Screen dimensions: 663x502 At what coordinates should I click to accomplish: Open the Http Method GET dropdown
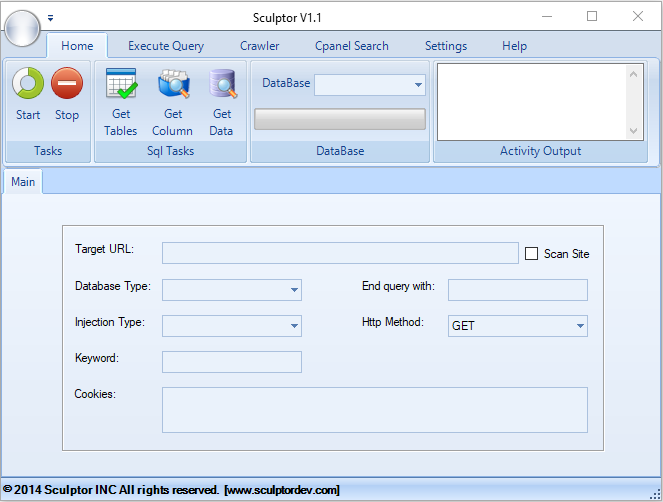point(579,326)
